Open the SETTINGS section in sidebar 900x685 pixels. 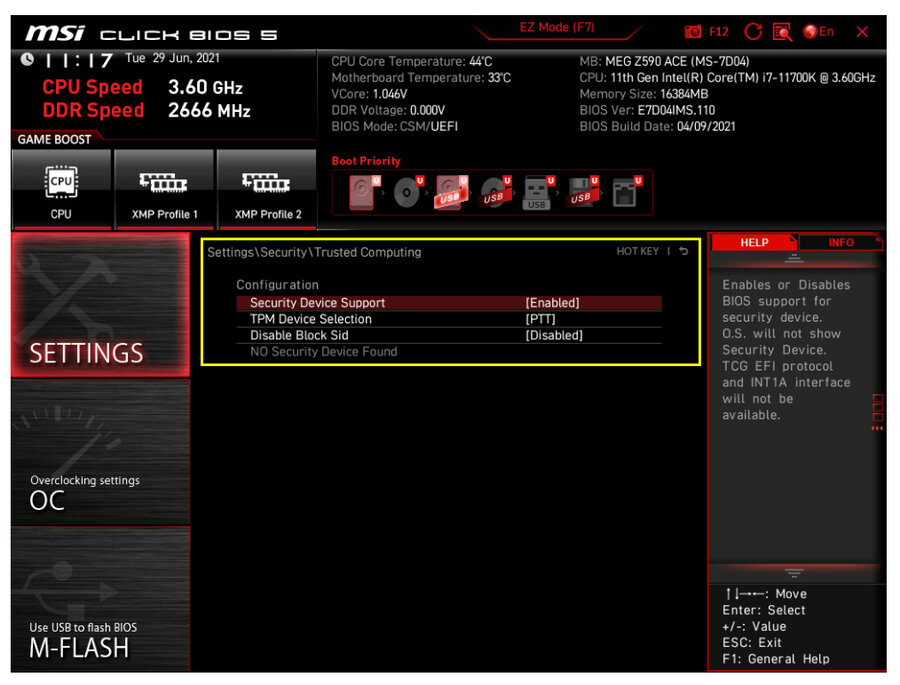coord(100,305)
